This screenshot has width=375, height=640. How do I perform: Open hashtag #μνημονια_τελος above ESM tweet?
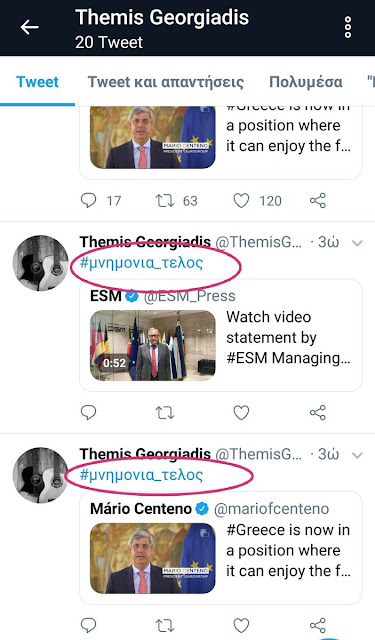(141, 263)
